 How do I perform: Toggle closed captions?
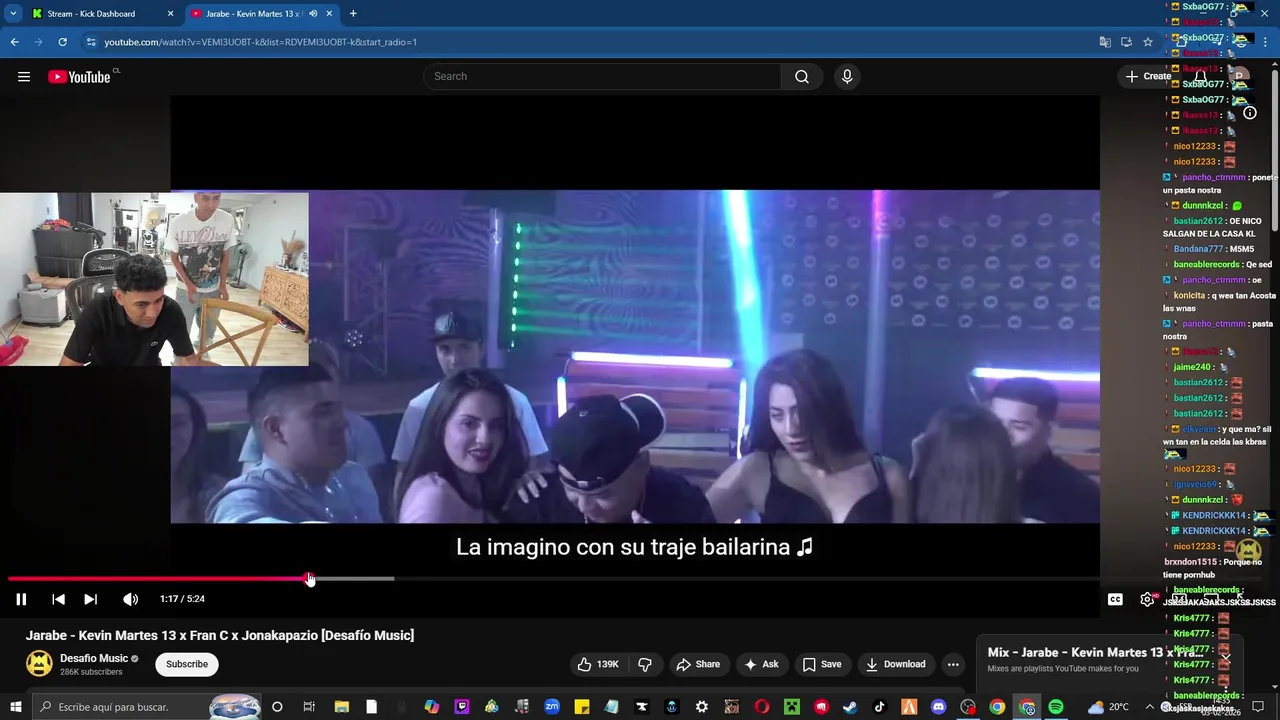1115,599
